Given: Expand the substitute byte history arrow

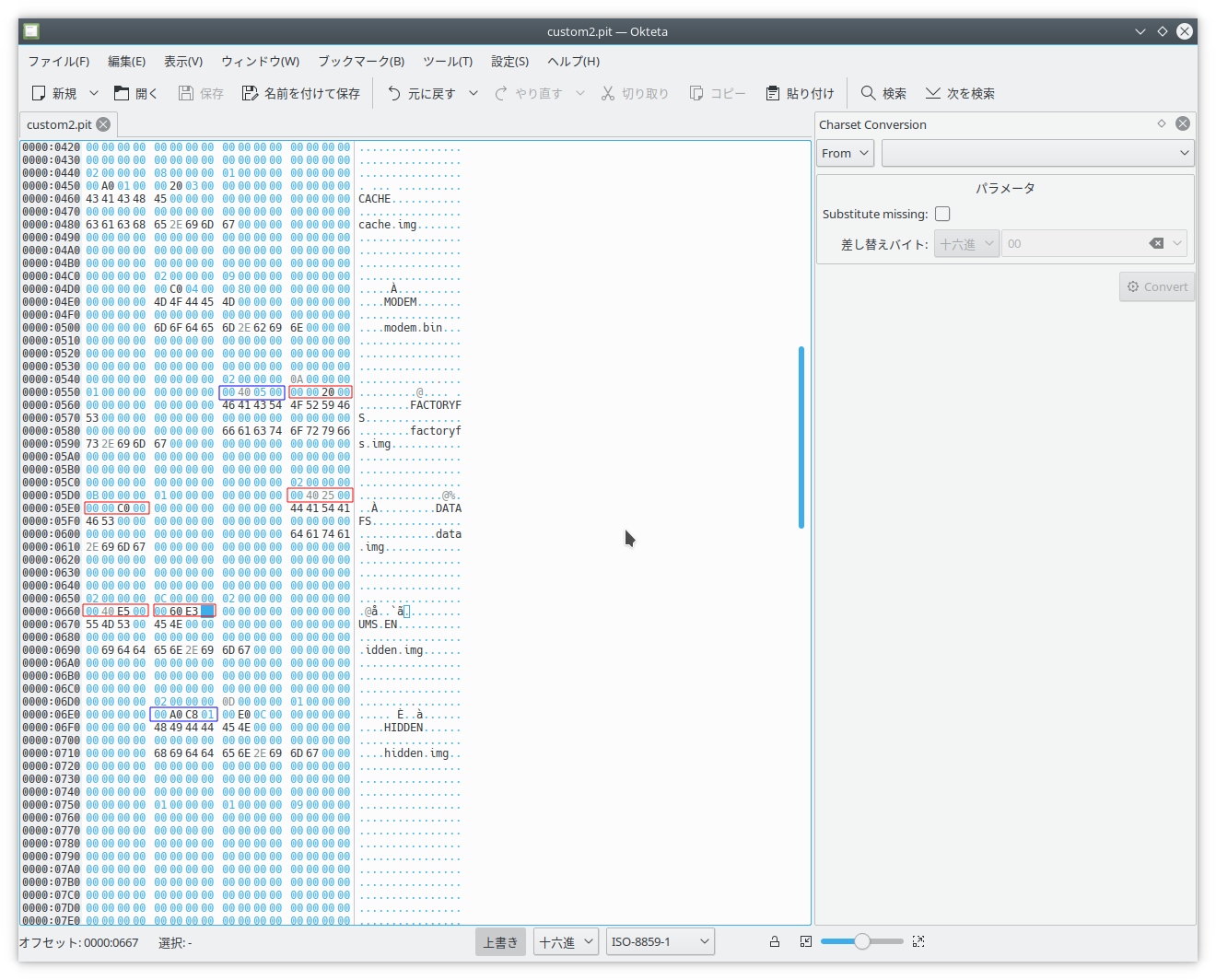Looking at the screenshot, I should coord(1177,243).
